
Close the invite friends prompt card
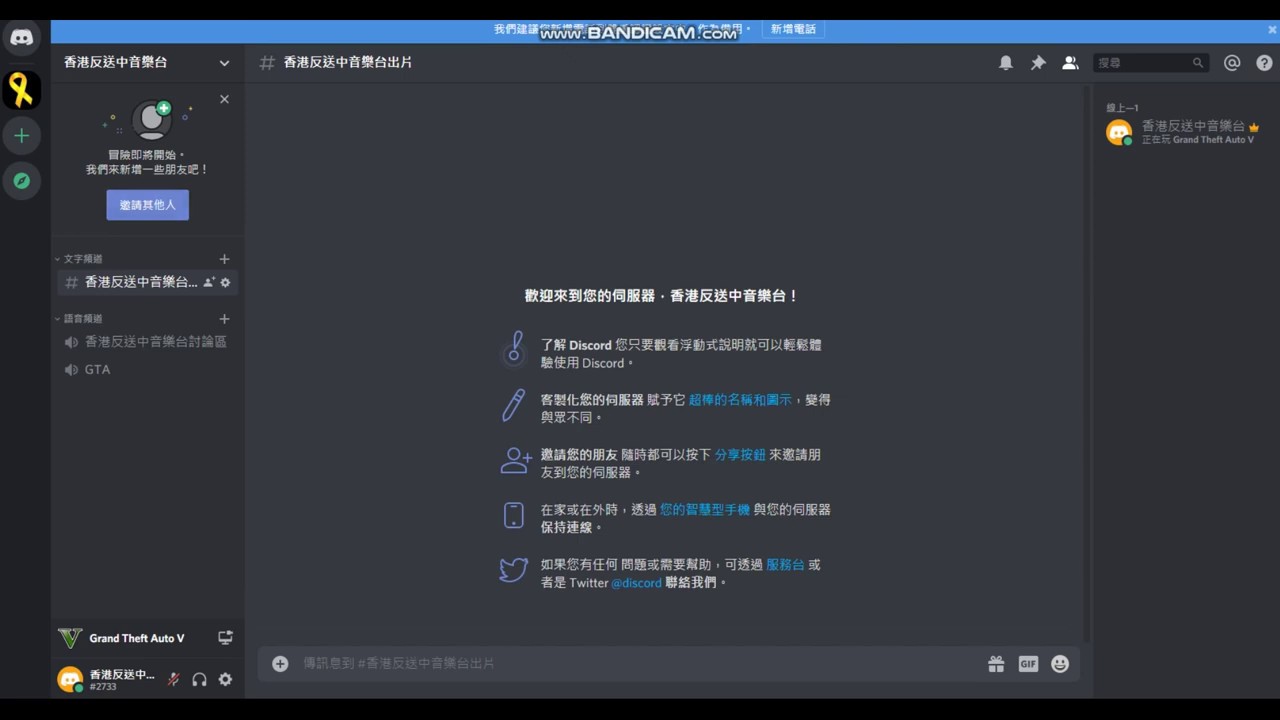click(x=224, y=99)
